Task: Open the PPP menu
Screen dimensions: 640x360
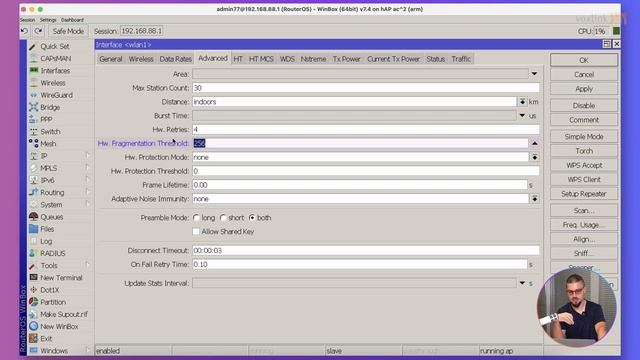Action: click(46, 120)
